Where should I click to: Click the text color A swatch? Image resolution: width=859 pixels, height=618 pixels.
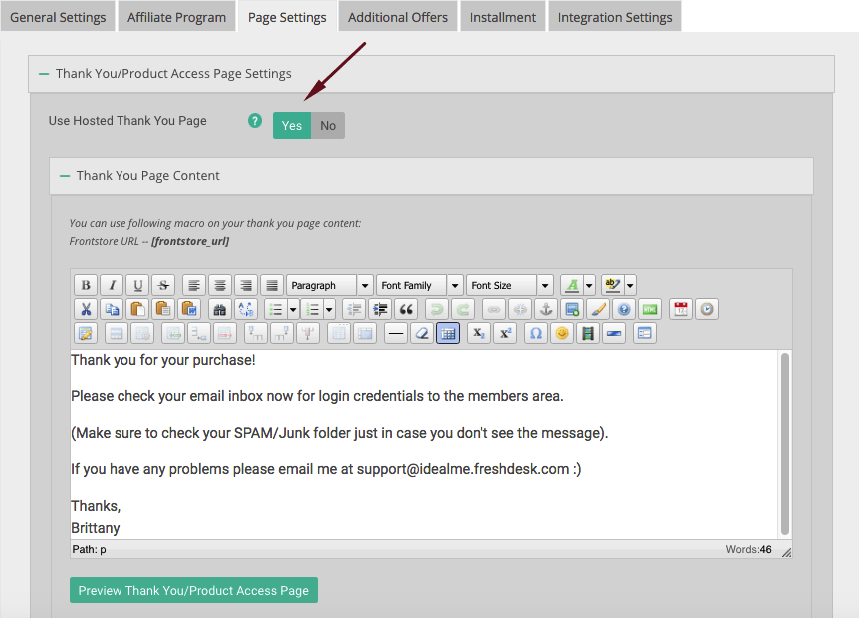tap(572, 285)
